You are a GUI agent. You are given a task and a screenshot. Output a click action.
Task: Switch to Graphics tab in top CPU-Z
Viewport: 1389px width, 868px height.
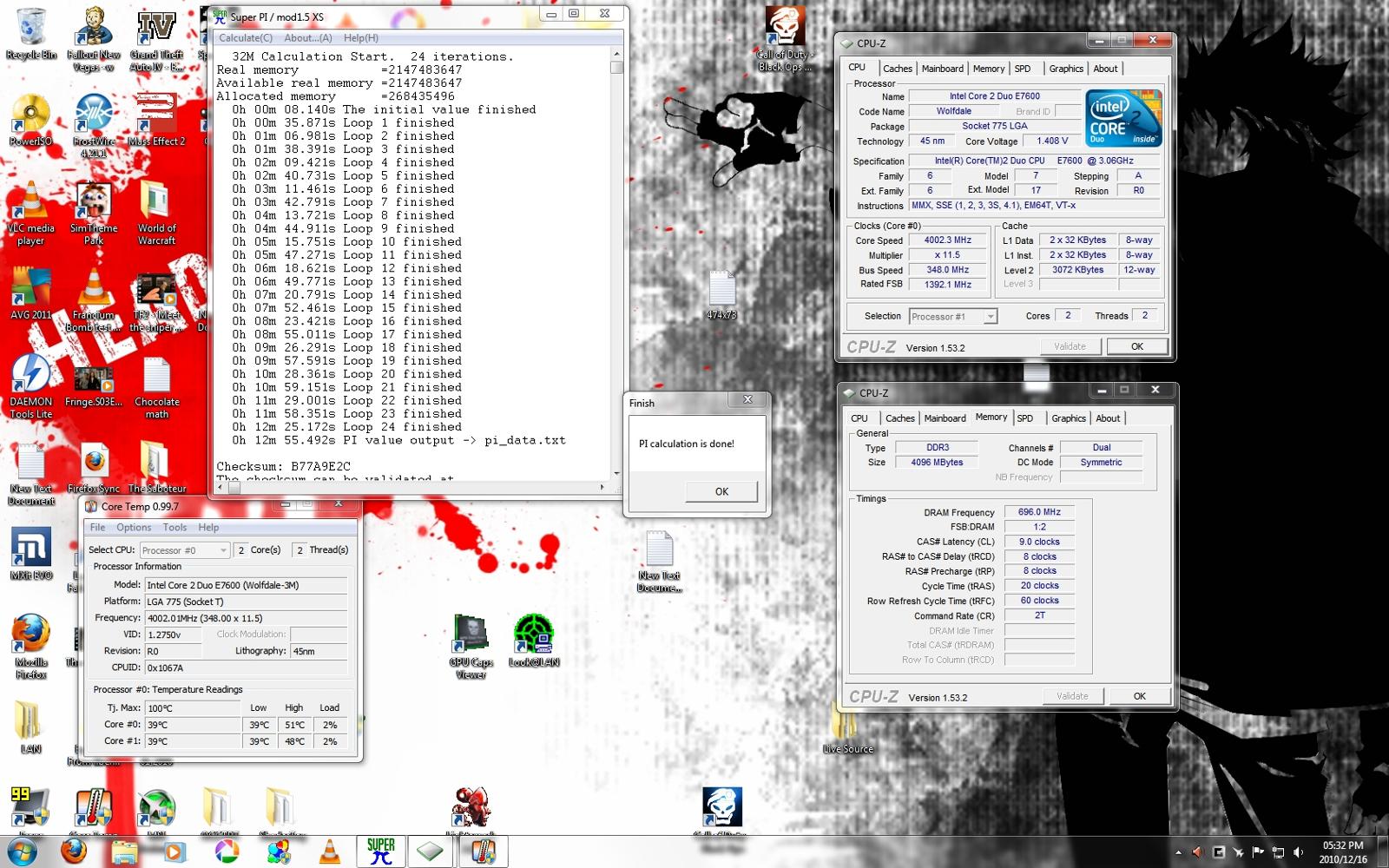(1066, 69)
